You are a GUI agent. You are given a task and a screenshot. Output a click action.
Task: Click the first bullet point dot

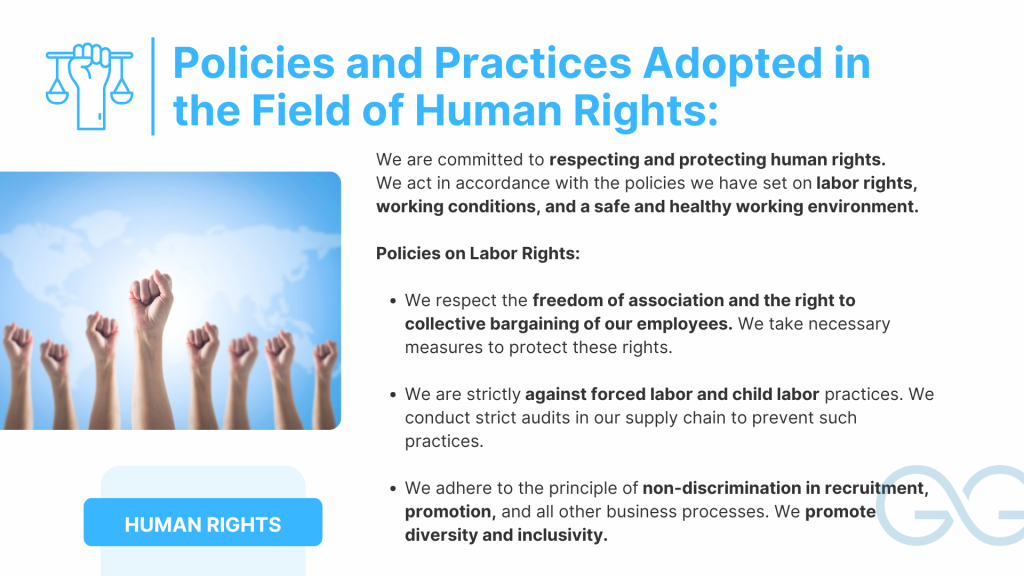391,300
